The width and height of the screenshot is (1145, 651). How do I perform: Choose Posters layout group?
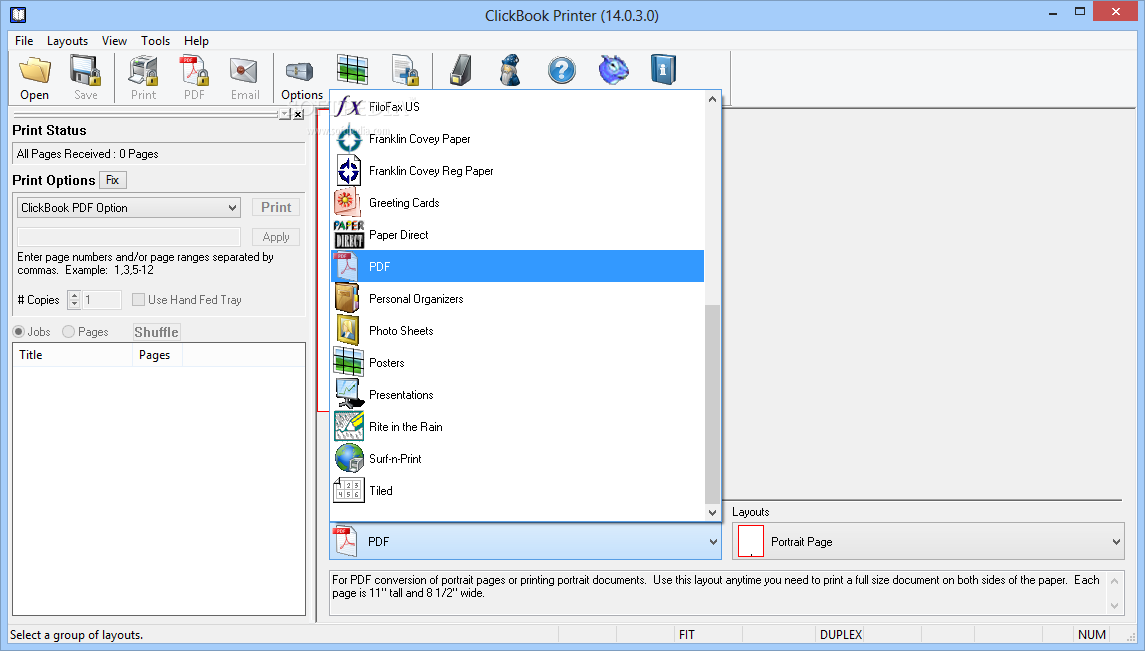click(517, 363)
